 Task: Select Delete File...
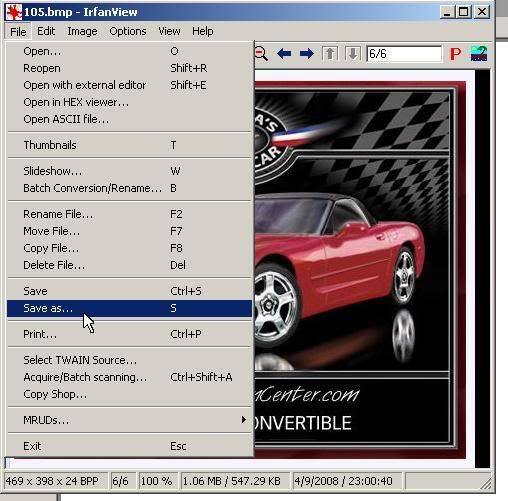[x=130, y=265]
